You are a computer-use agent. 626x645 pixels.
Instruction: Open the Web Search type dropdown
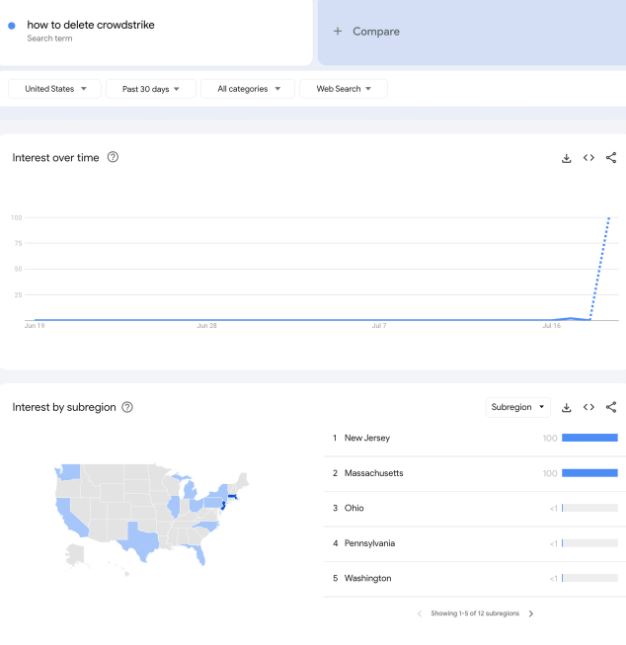pos(343,89)
